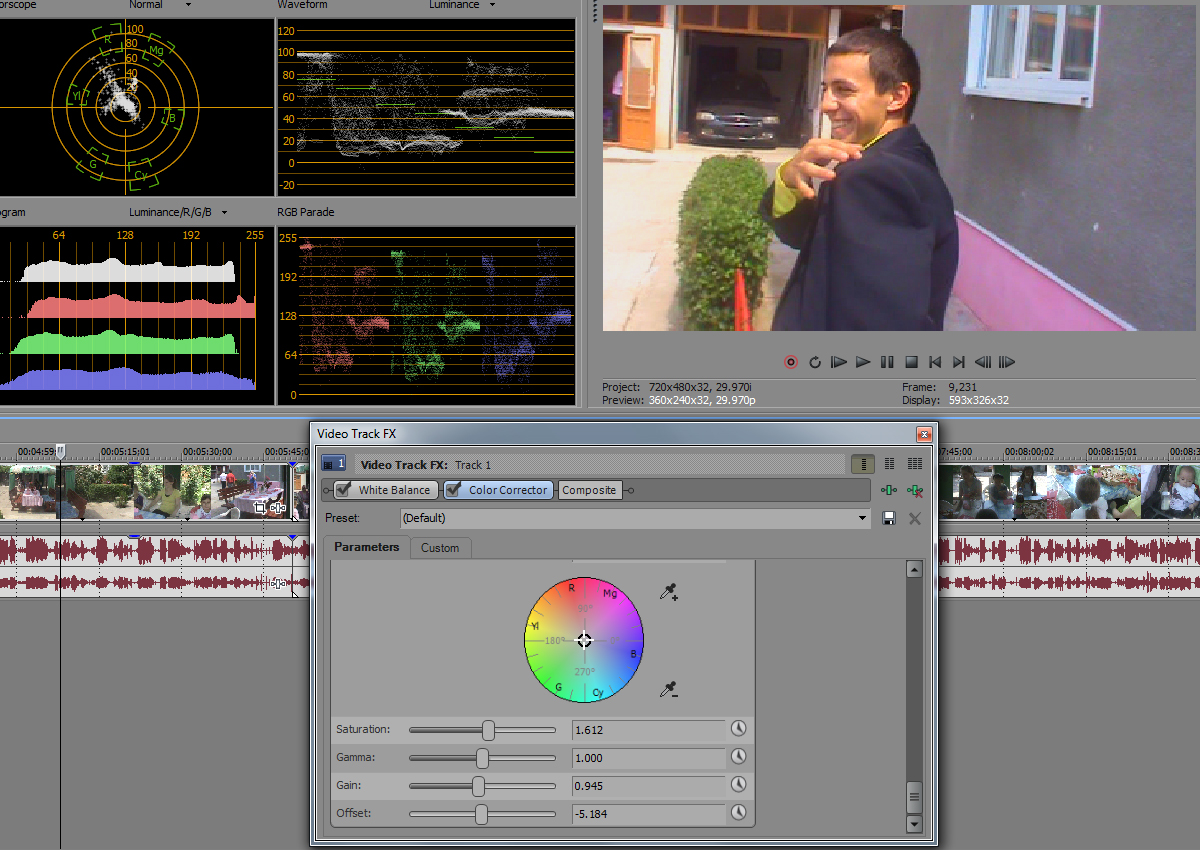1200x850 pixels.
Task: Select the Parameters tab
Action: tap(366, 547)
